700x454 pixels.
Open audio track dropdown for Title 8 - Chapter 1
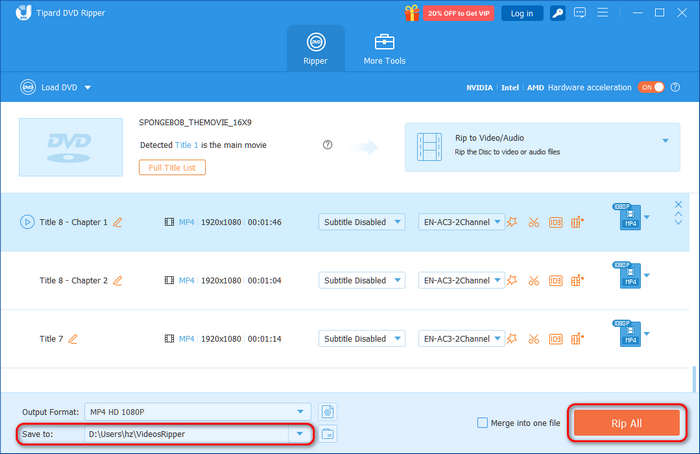[x=461, y=222]
